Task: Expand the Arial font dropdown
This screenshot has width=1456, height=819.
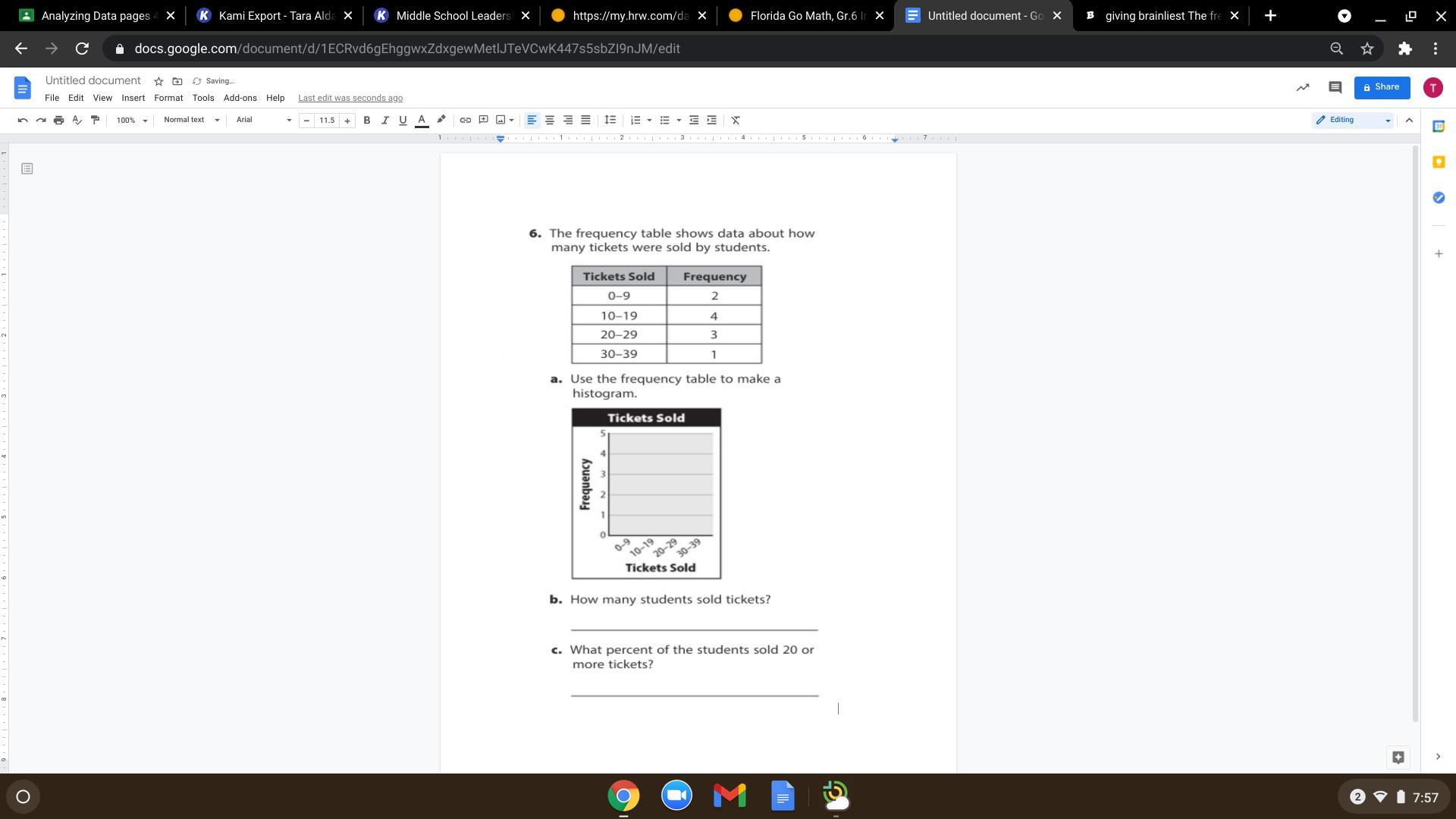Action: click(263, 120)
